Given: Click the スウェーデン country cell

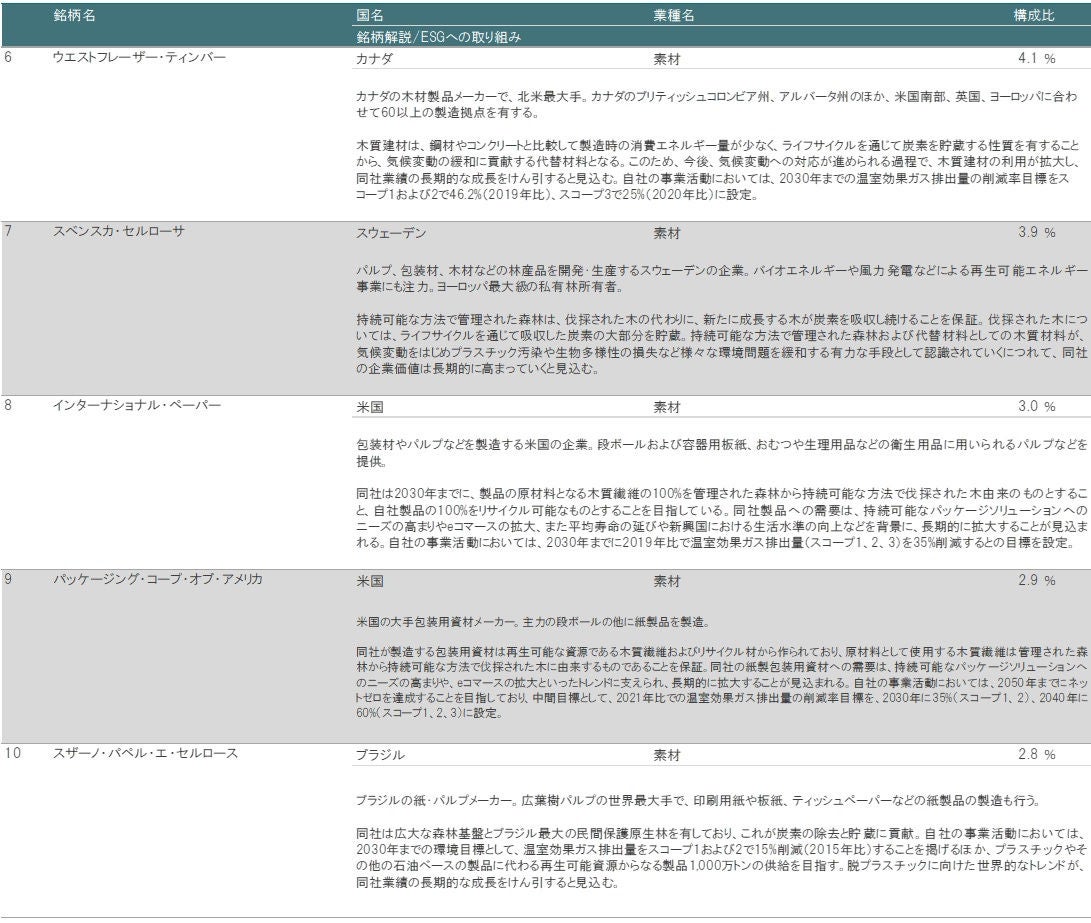Looking at the screenshot, I should point(391,233).
